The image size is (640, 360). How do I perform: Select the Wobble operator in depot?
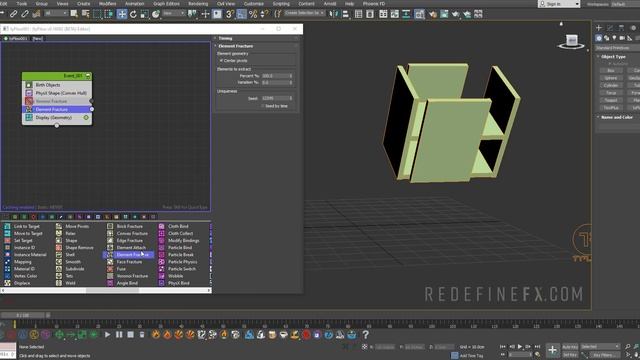point(171,276)
